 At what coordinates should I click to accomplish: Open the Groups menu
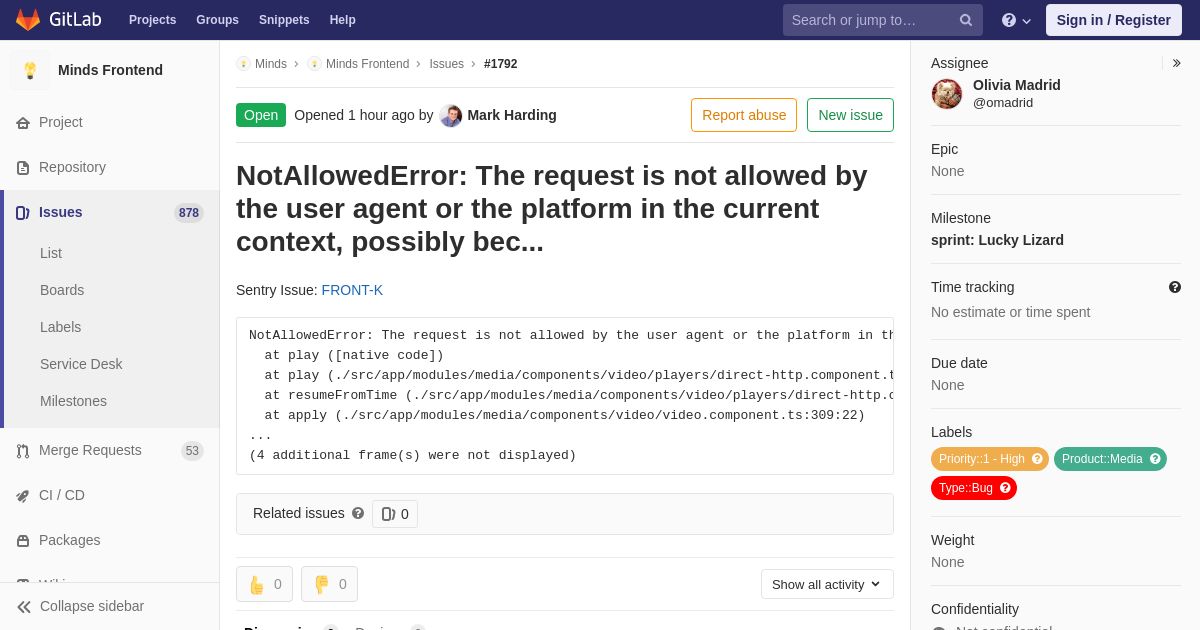(x=217, y=20)
